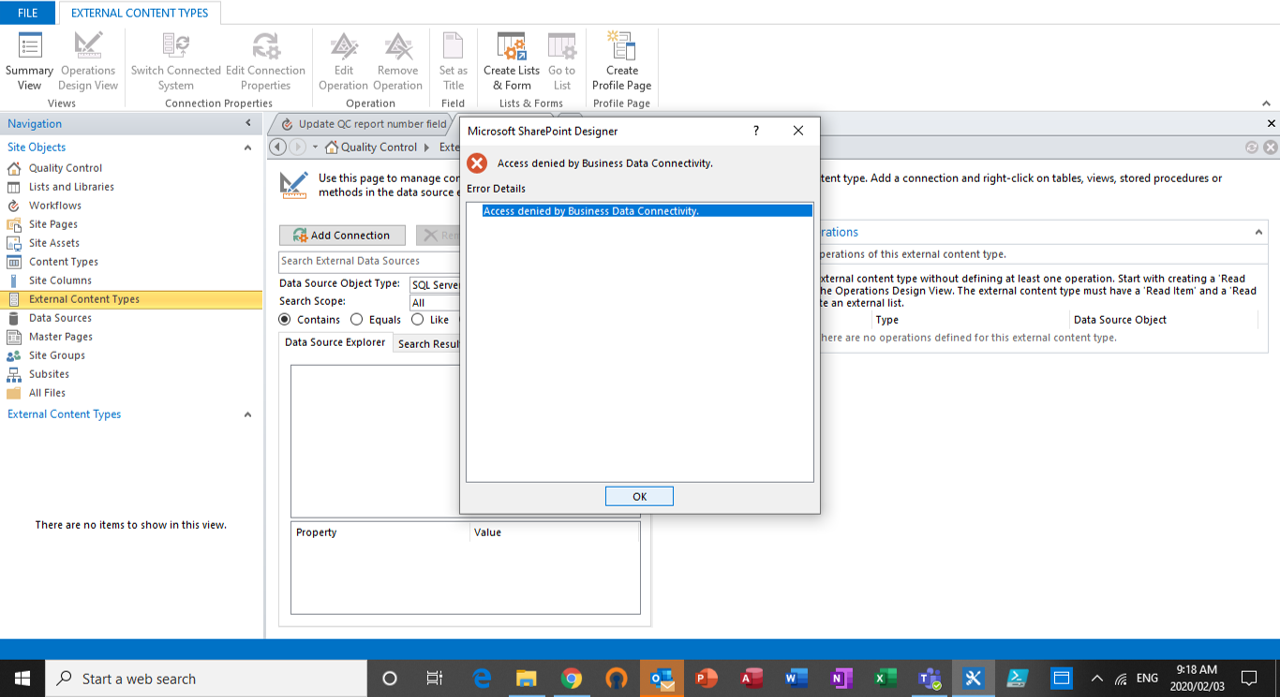
Task: Collapse External Content Types section in navigation
Action: 248,414
